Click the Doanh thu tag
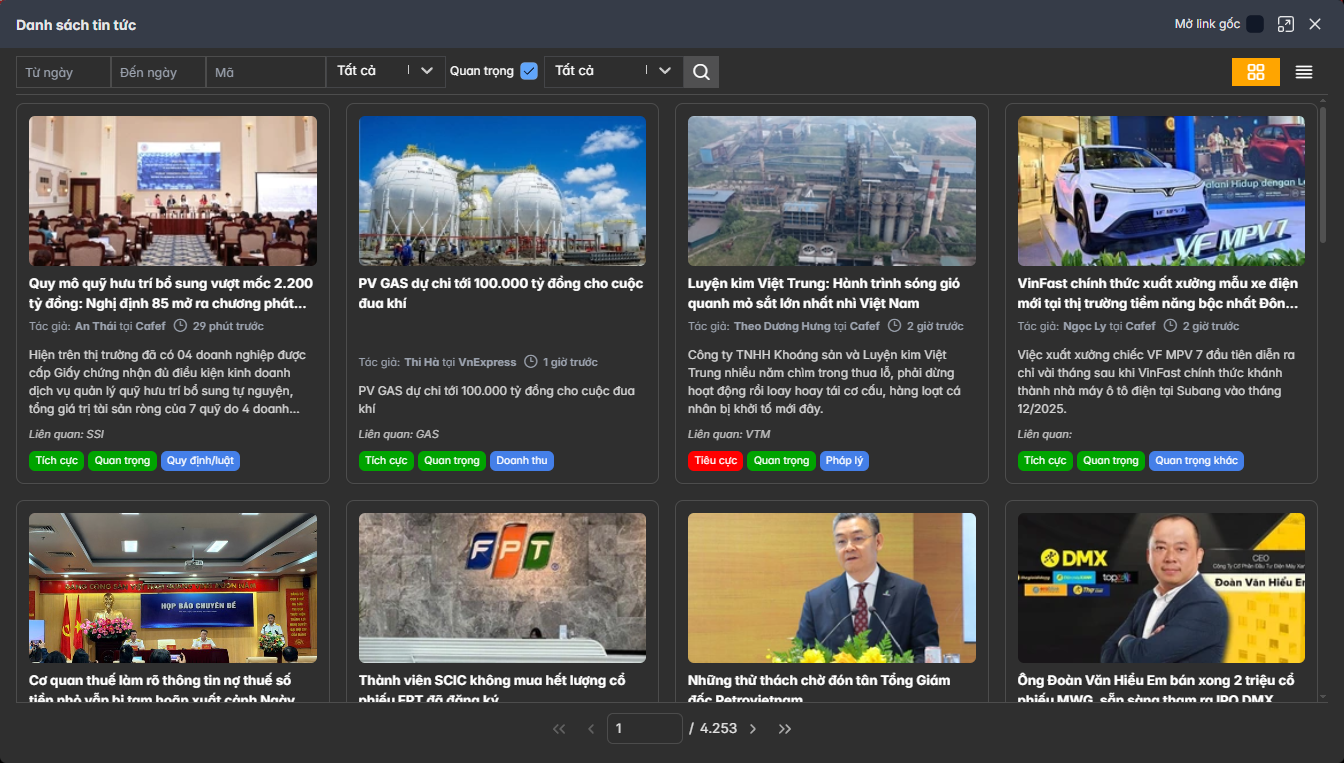1344x763 pixels. pyautogui.click(x=522, y=461)
